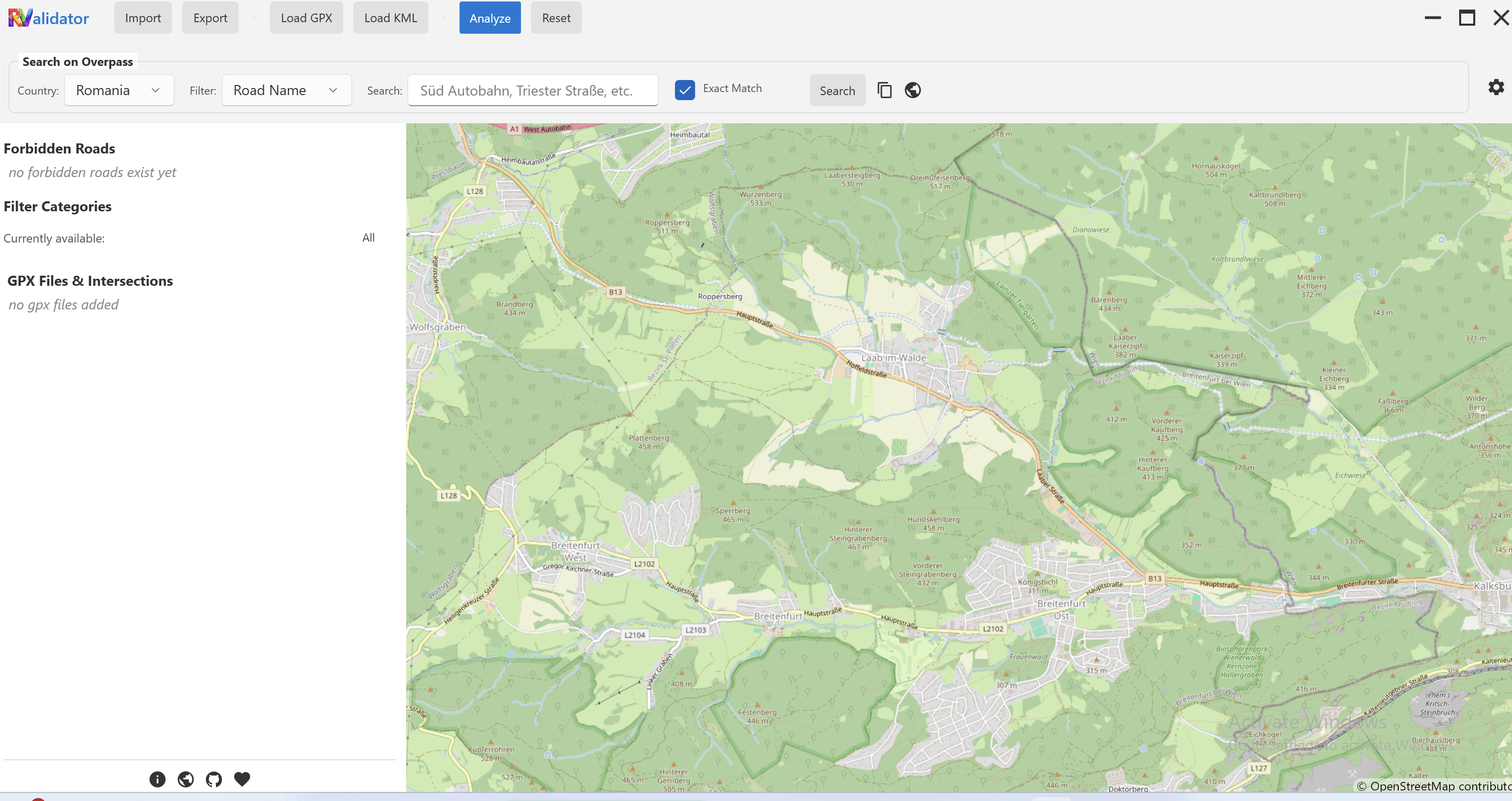Image resolution: width=1512 pixels, height=801 pixels.
Task: Expand the Road Name filter dropdown
Action: pos(286,90)
